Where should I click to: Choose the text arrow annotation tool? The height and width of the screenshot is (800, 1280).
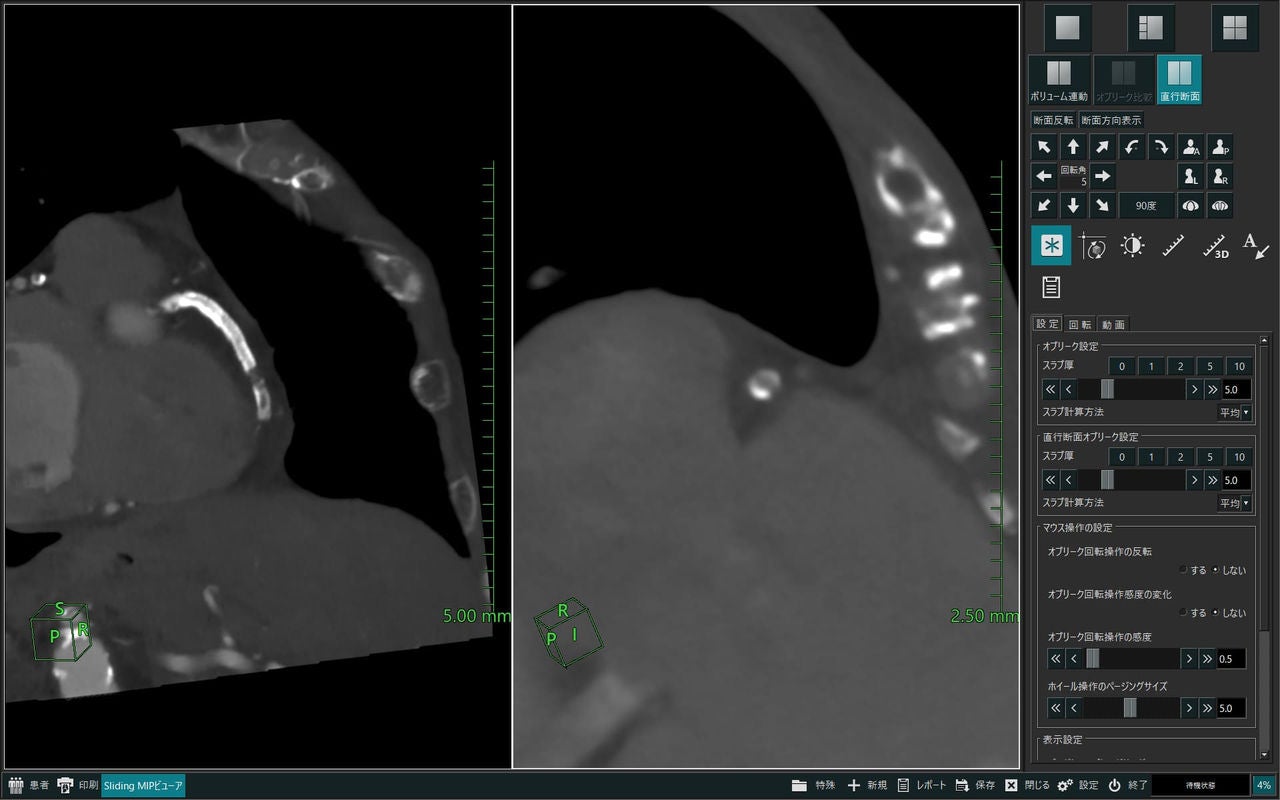click(x=1256, y=246)
